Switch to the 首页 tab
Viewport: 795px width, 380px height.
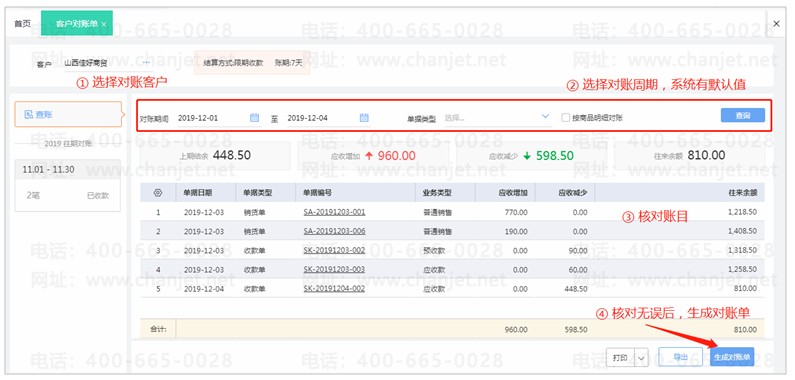click(x=22, y=24)
